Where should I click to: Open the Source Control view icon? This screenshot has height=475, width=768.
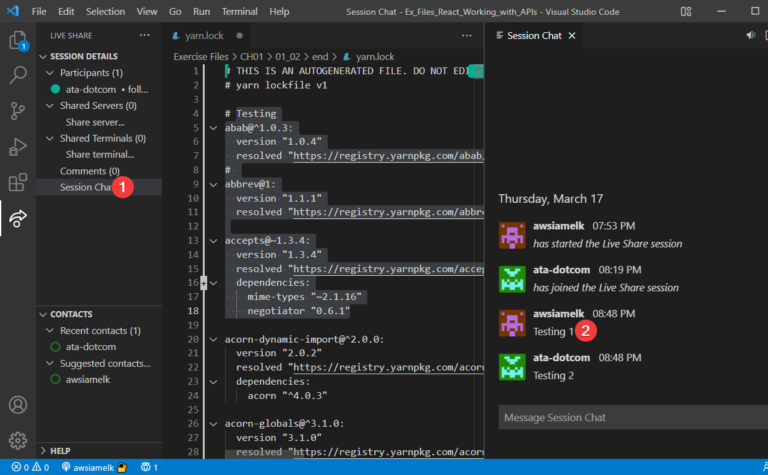[18, 111]
